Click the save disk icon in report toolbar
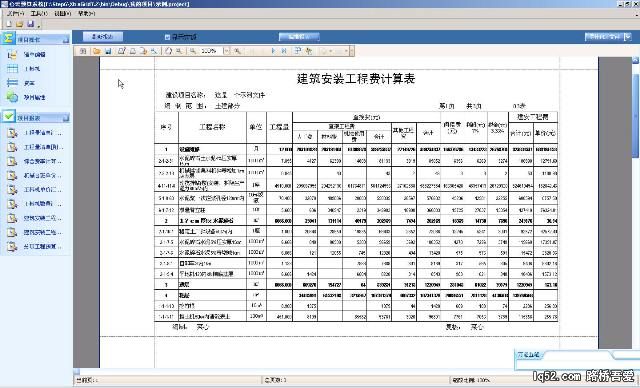 (x=108, y=51)
